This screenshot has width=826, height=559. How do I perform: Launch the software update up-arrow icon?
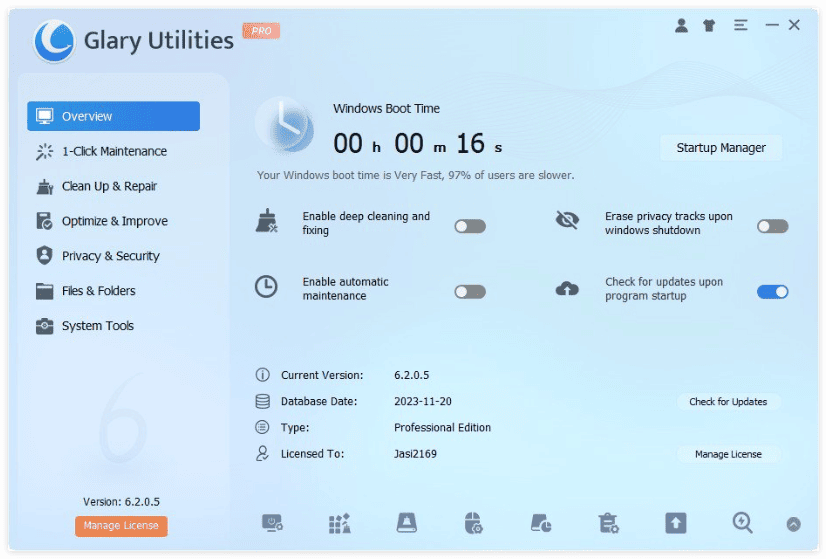pos(675,523)
